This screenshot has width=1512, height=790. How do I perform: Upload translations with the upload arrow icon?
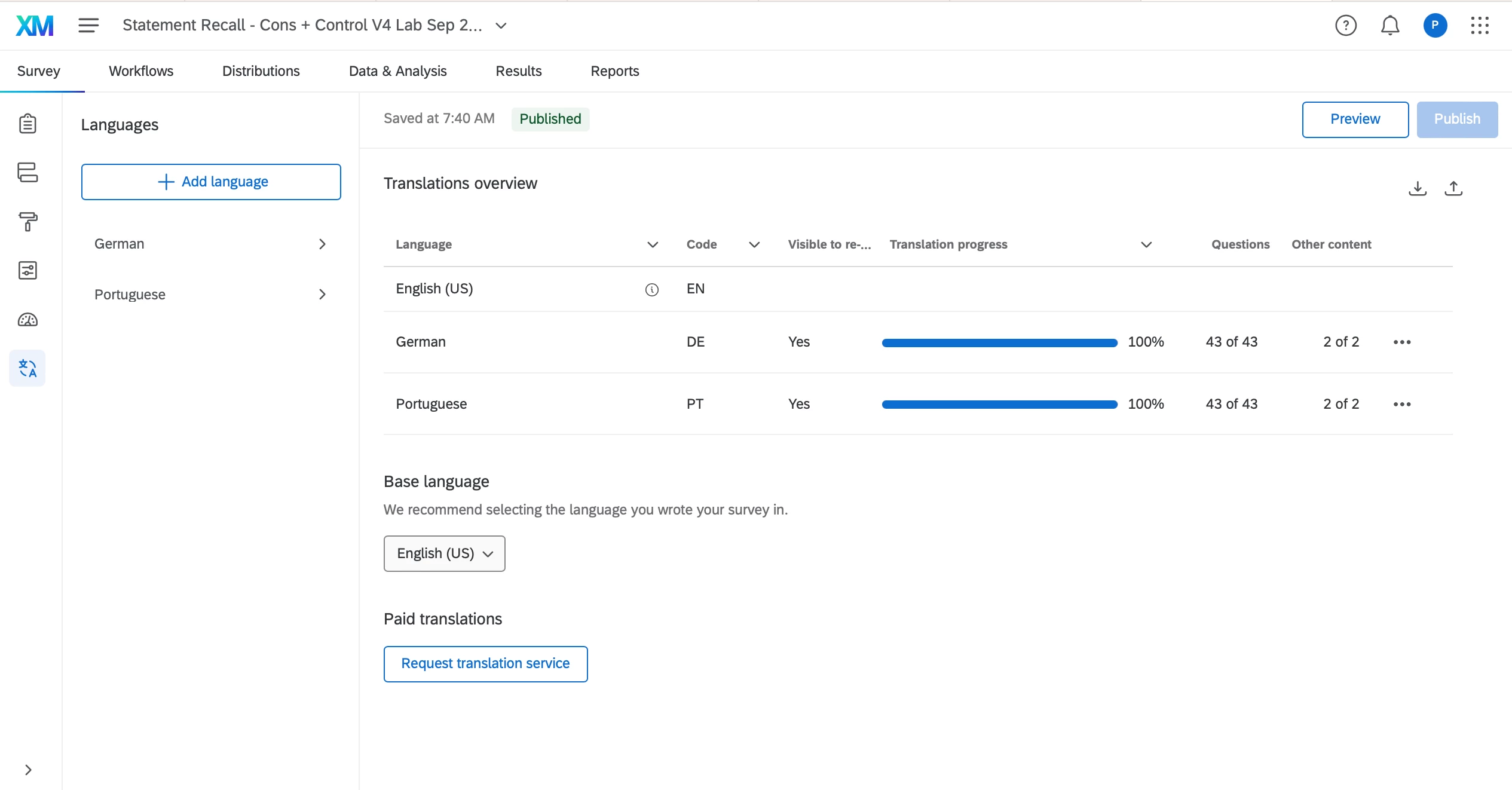(1453, 188)
